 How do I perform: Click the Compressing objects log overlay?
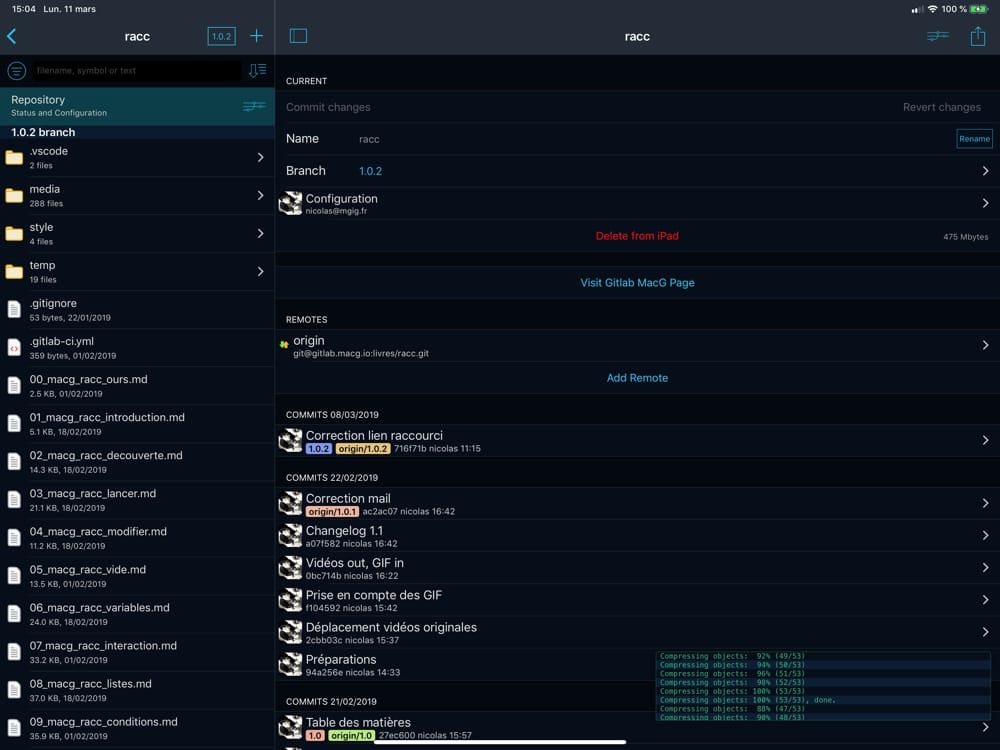click(823, 686)
